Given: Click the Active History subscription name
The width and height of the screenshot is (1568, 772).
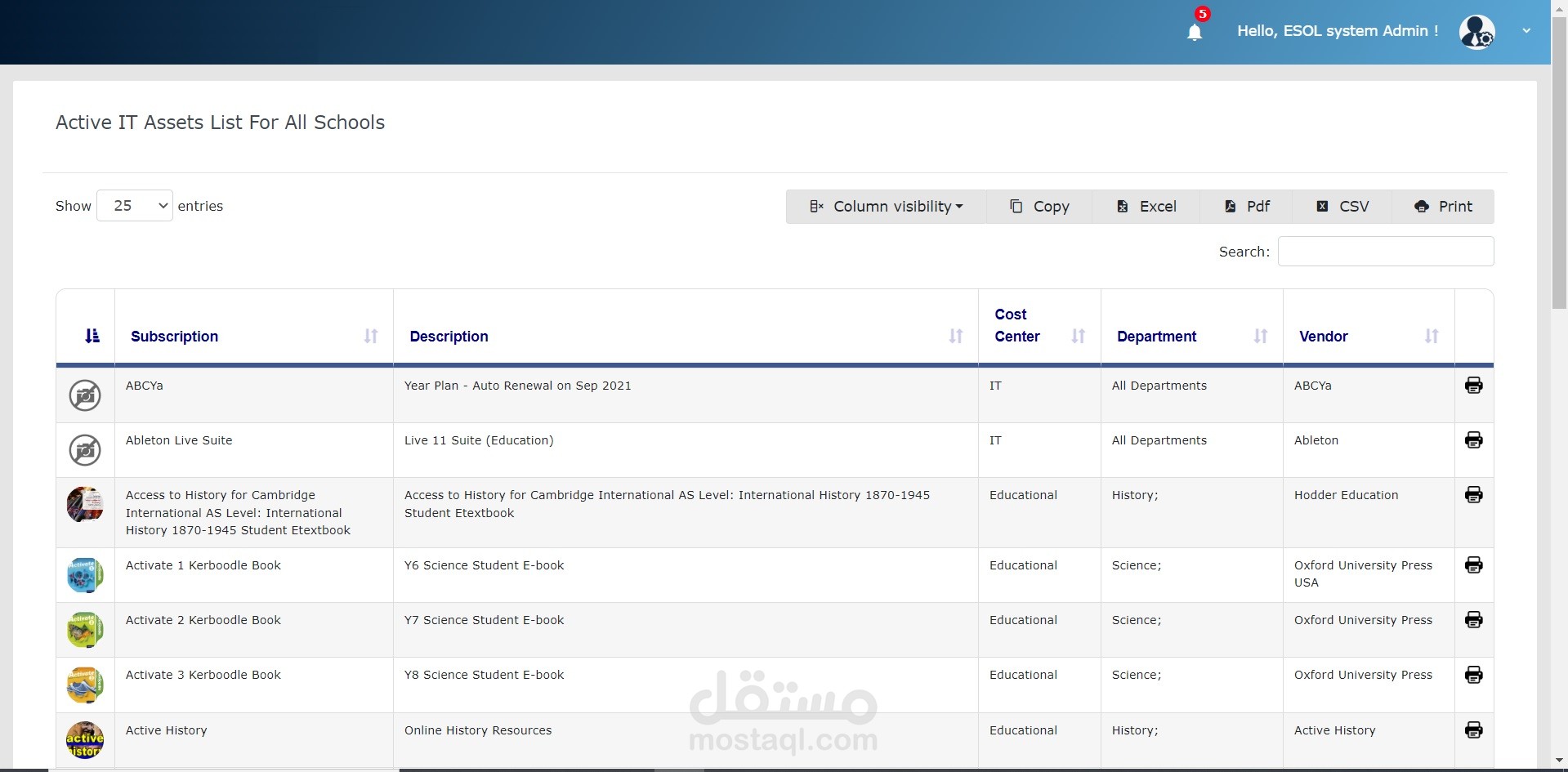Looking at the screenshot, I should 167,730.
